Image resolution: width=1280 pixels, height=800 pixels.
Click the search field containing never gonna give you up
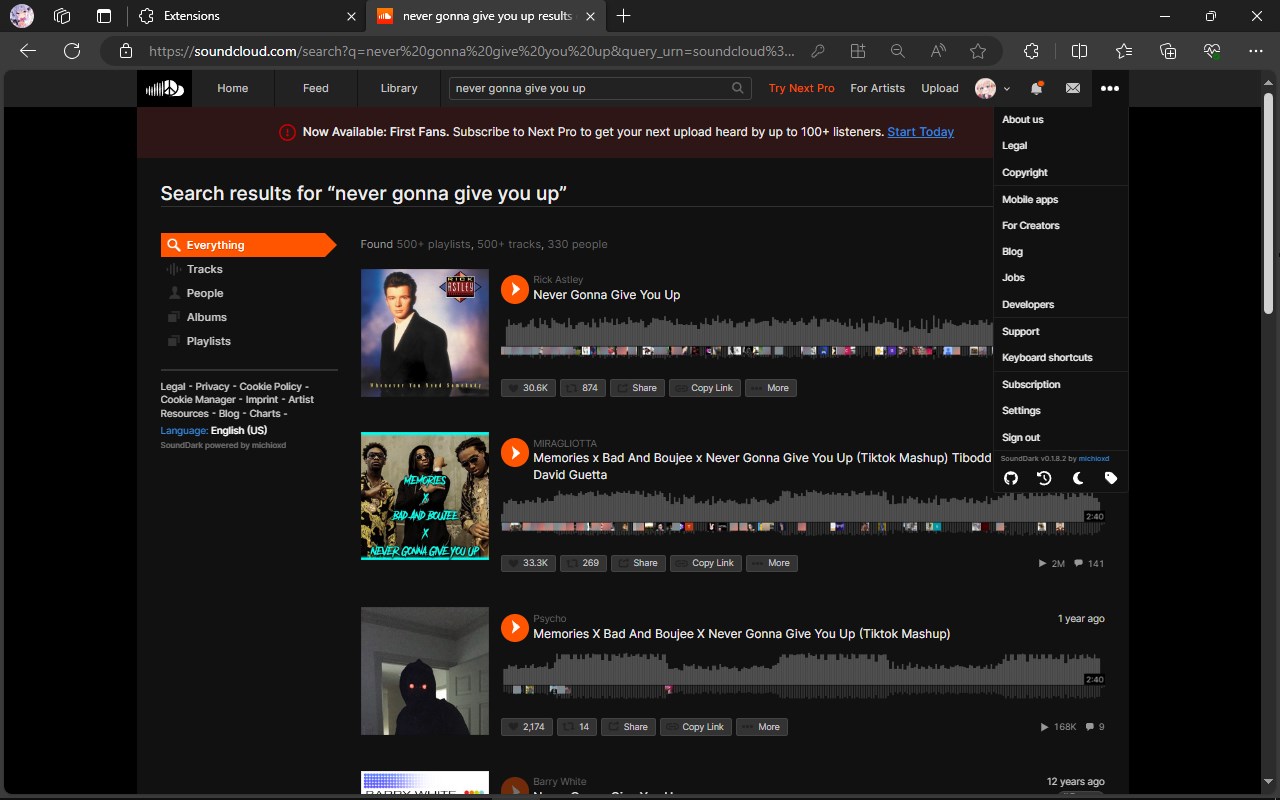point(600,88)
